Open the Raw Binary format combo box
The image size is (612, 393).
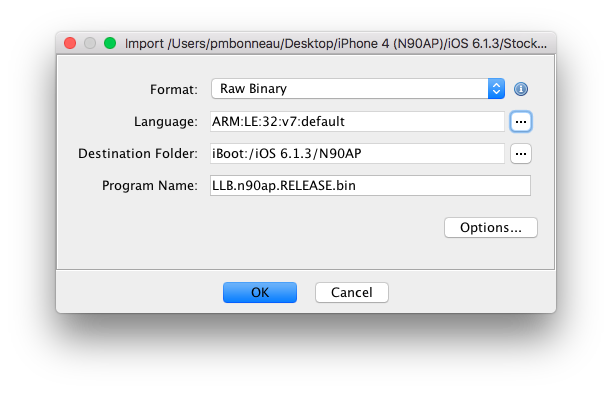coord(358,89)
